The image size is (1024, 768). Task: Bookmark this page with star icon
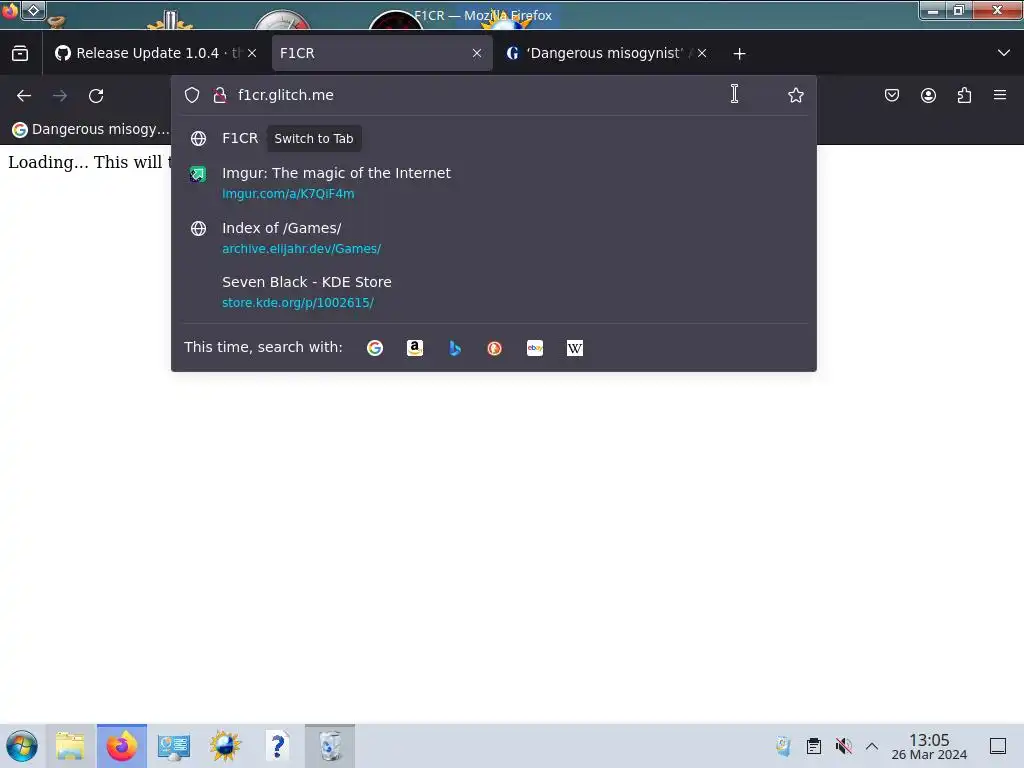click(x=795, y=95)
